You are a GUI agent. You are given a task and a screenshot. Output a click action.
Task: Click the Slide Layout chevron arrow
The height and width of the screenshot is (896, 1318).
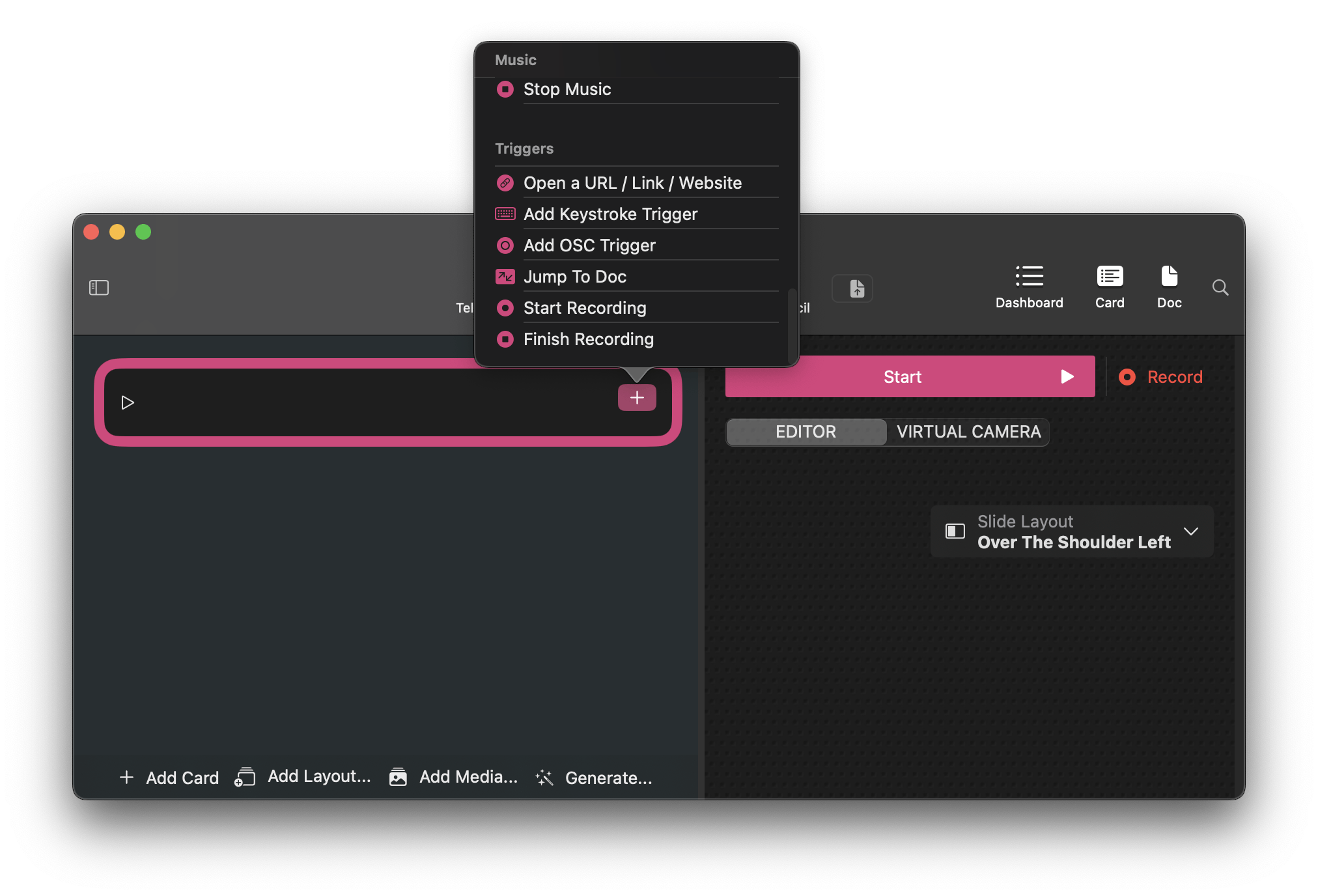coord(1191,531)
